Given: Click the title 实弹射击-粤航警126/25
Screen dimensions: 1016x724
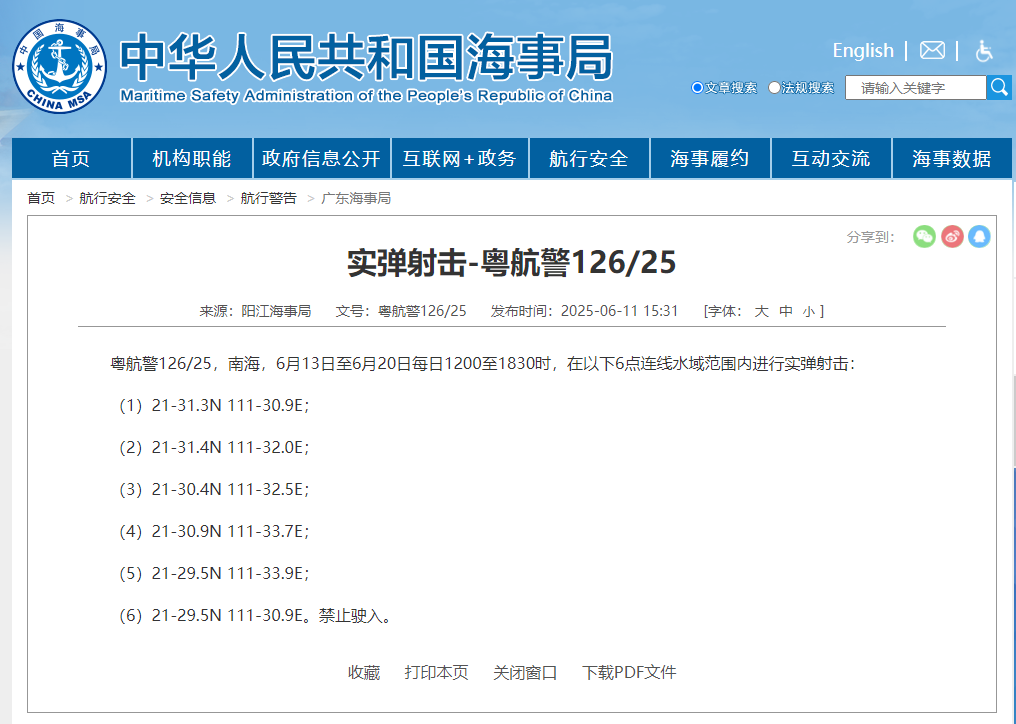Looking at the screenshot, I should click(x=512, y=263).
